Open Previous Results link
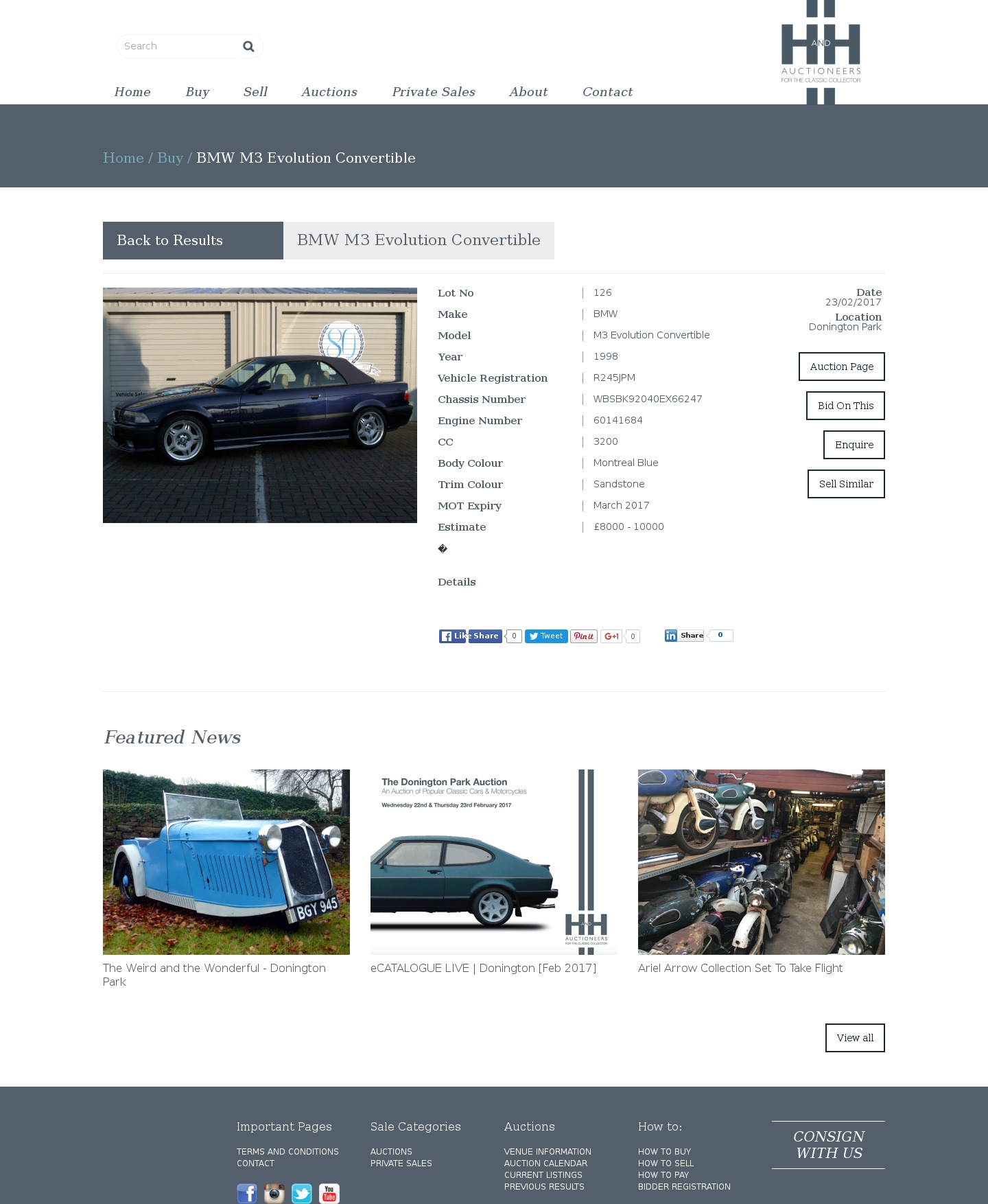988x1204 pixels. (x=544, y=1187)
